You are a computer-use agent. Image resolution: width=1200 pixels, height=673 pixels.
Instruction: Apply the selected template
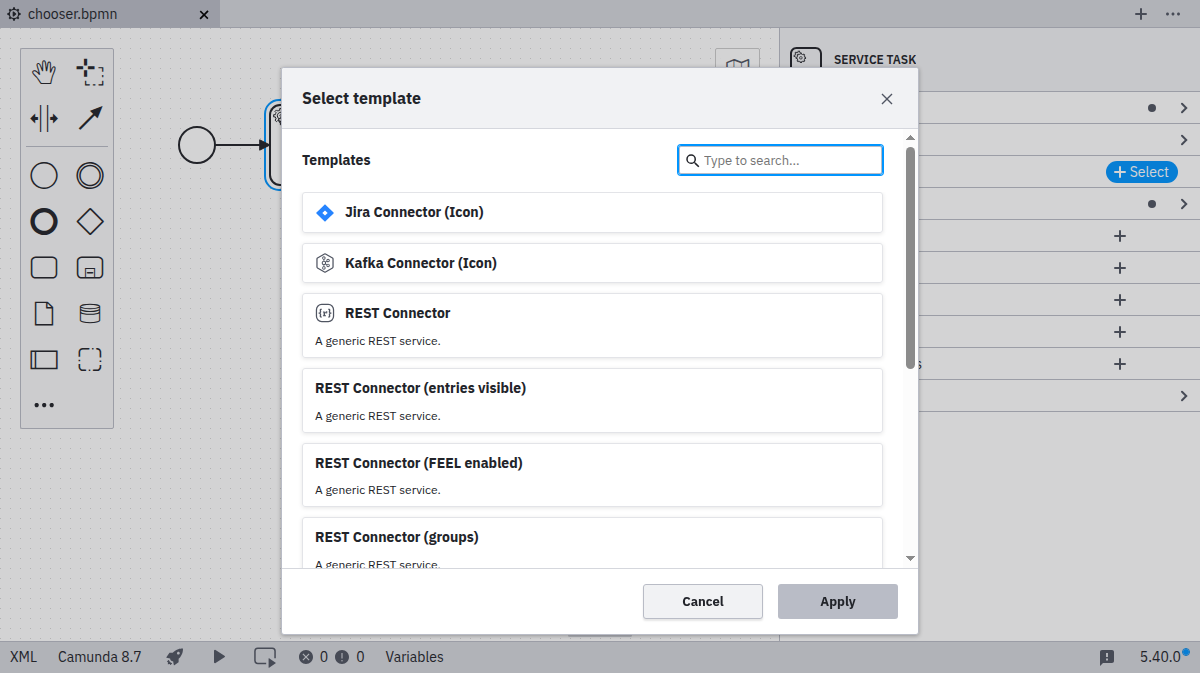[837, 601]
